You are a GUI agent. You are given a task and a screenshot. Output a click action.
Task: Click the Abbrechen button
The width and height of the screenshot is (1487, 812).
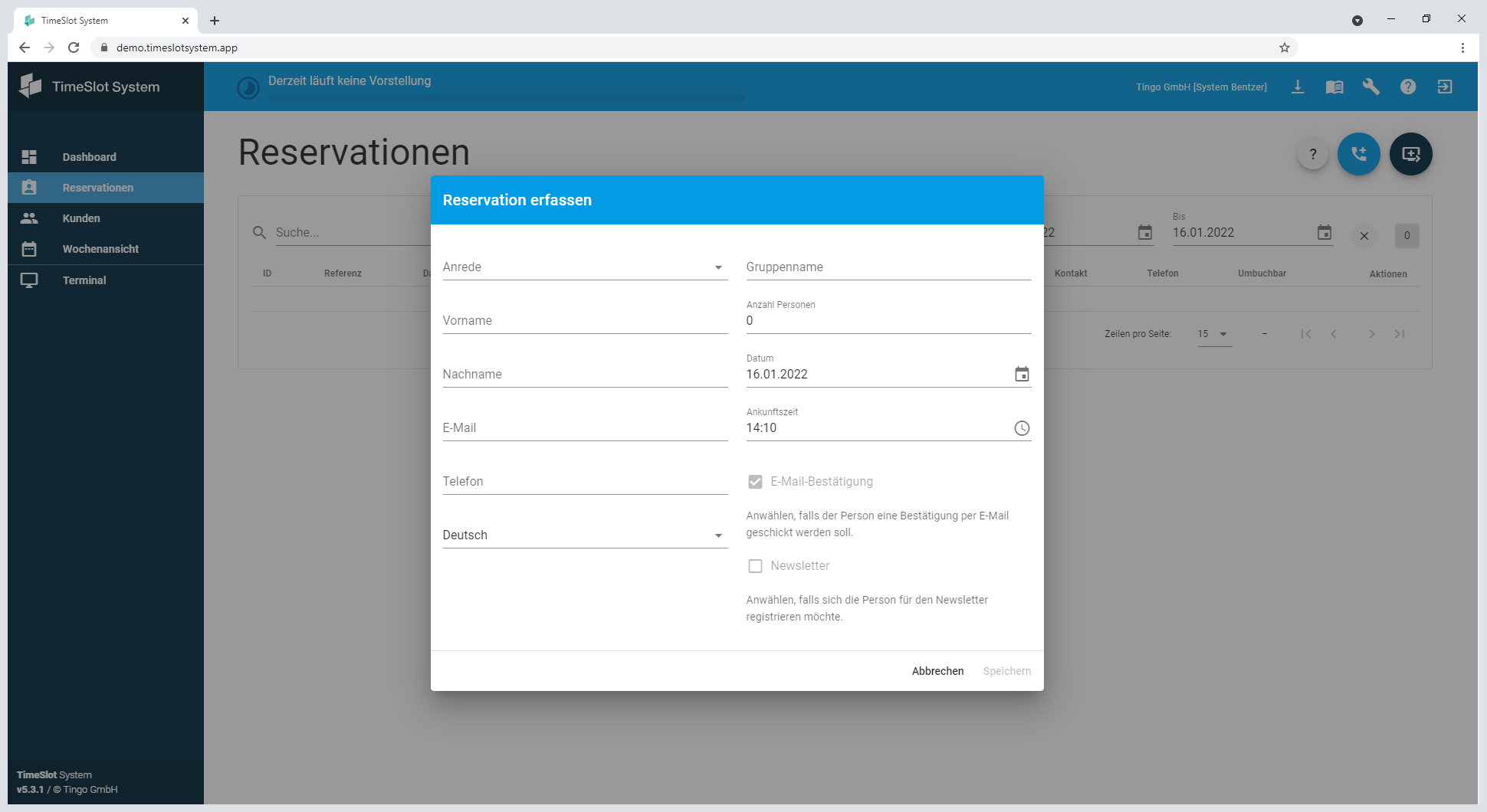pyautogui.click(x=937, y=671)
